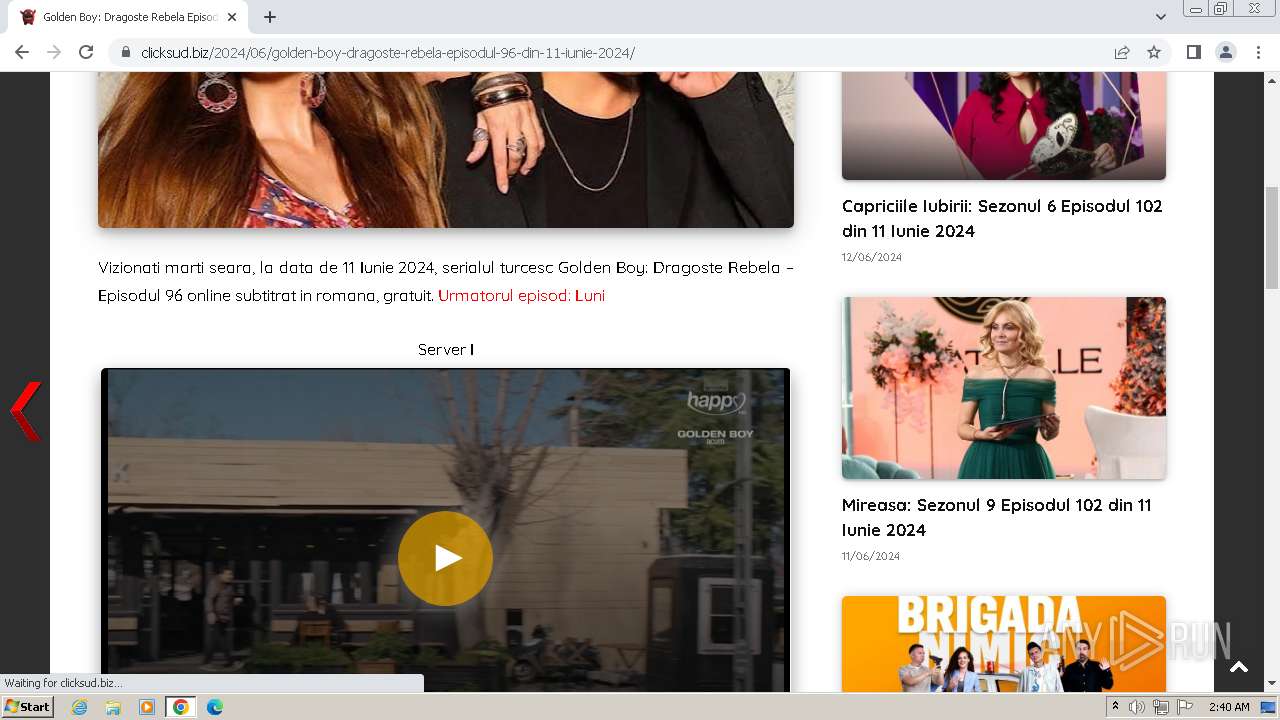Viewport: 1280px width, 720px height.
Task: Click the address bar URL
Action: 388,53
